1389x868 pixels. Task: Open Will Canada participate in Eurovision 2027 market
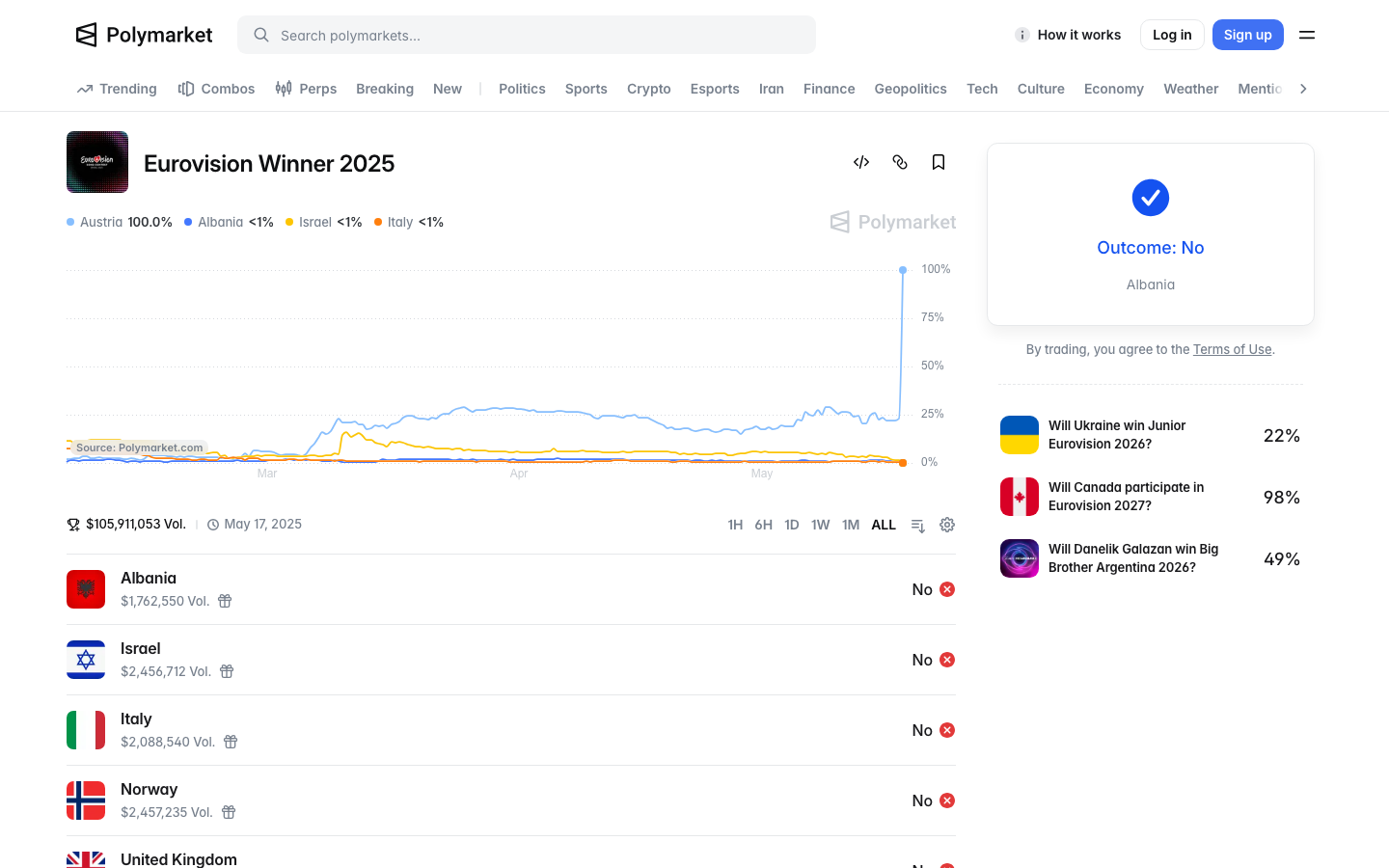coord(1151,497)
